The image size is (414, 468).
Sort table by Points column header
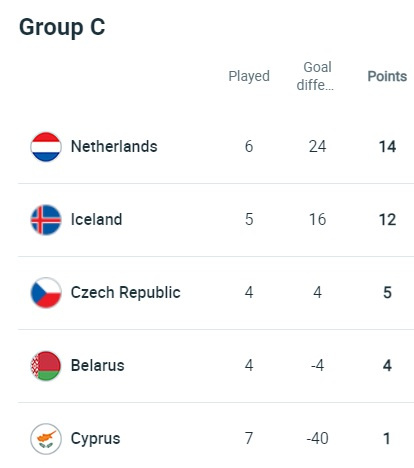point(387,76)
